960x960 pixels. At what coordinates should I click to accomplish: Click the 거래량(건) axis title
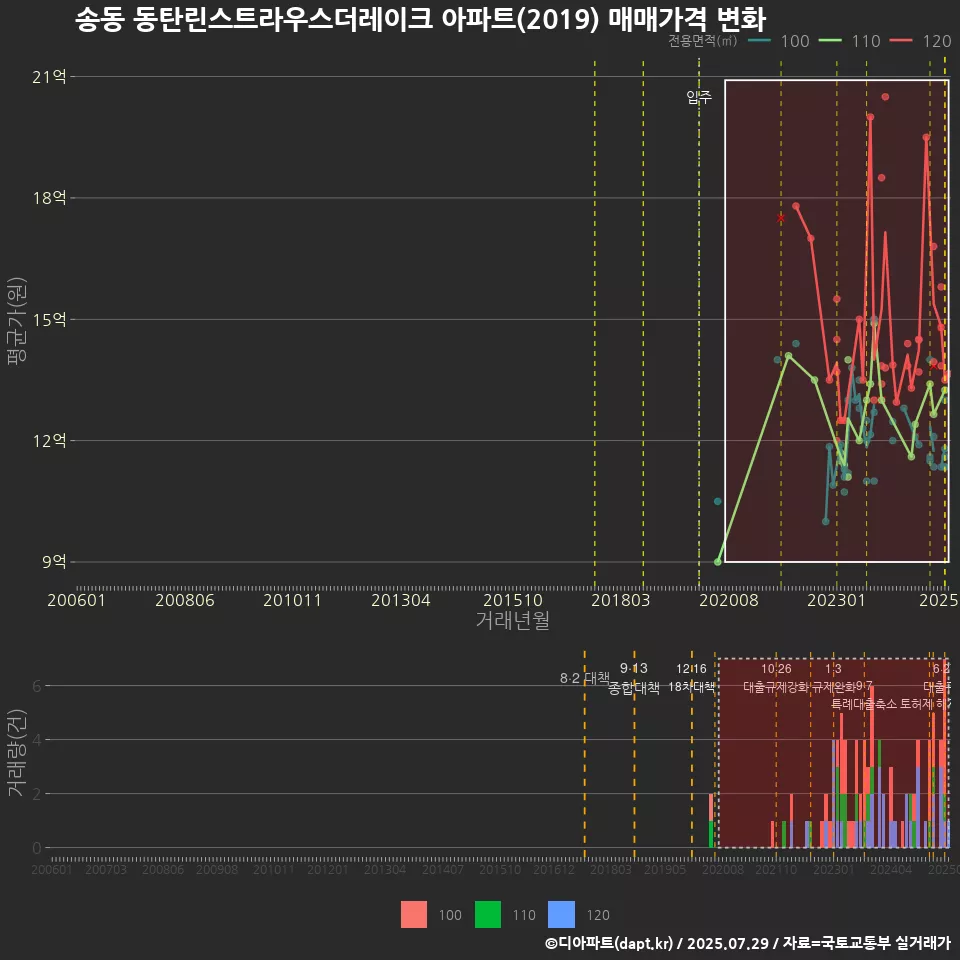[x=17, y=753]
